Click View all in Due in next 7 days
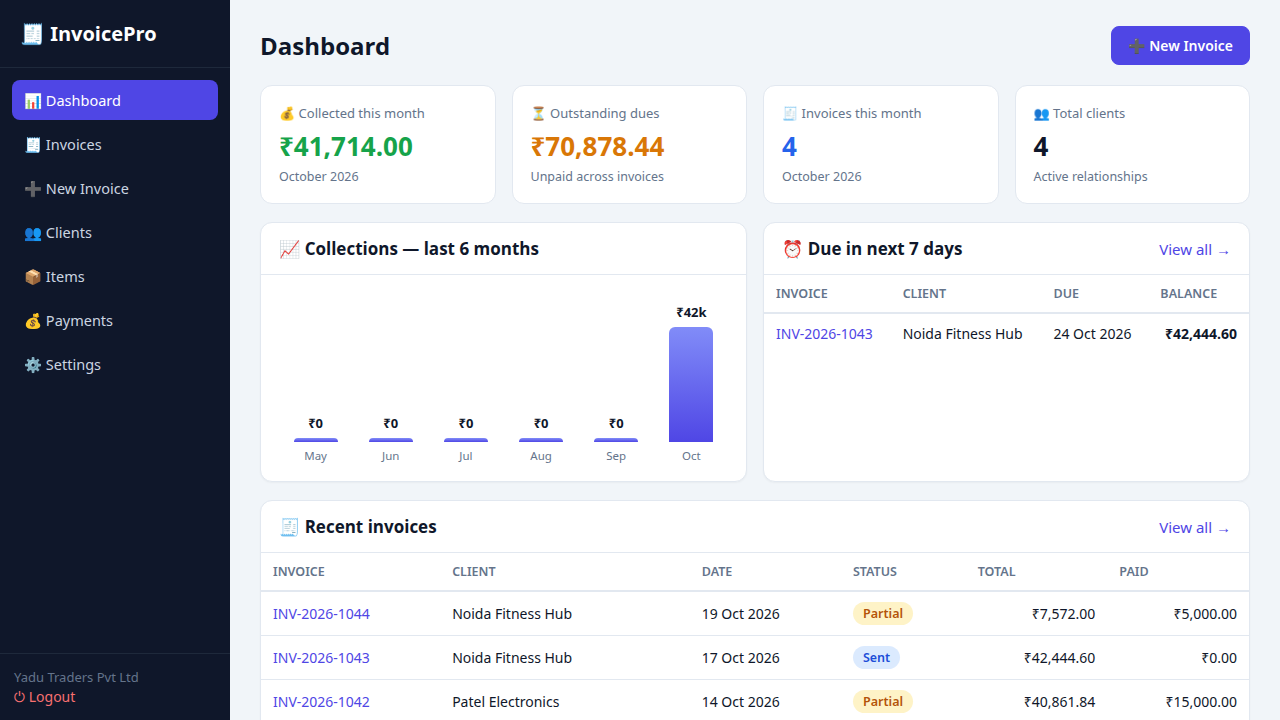 pyautogui.click(x=1195, y=250)
